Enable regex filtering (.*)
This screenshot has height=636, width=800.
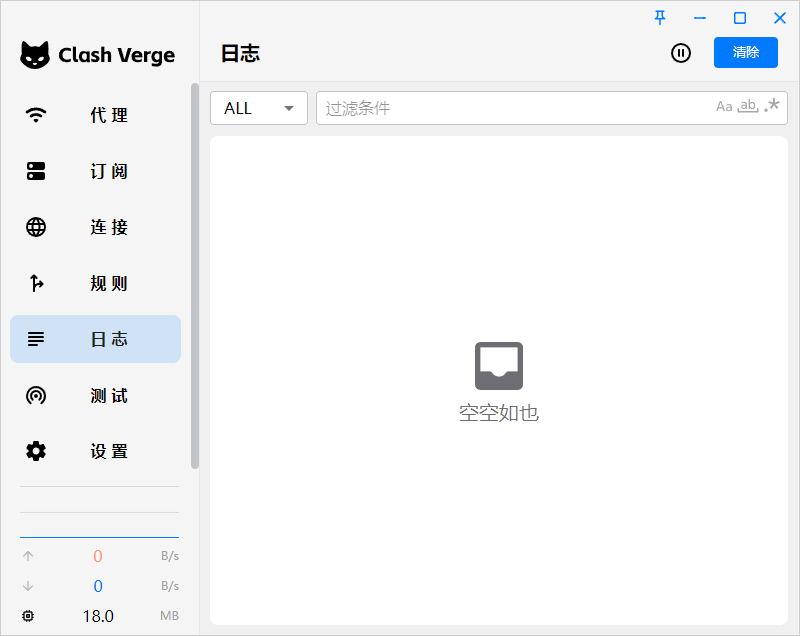(x=769, y=106)
